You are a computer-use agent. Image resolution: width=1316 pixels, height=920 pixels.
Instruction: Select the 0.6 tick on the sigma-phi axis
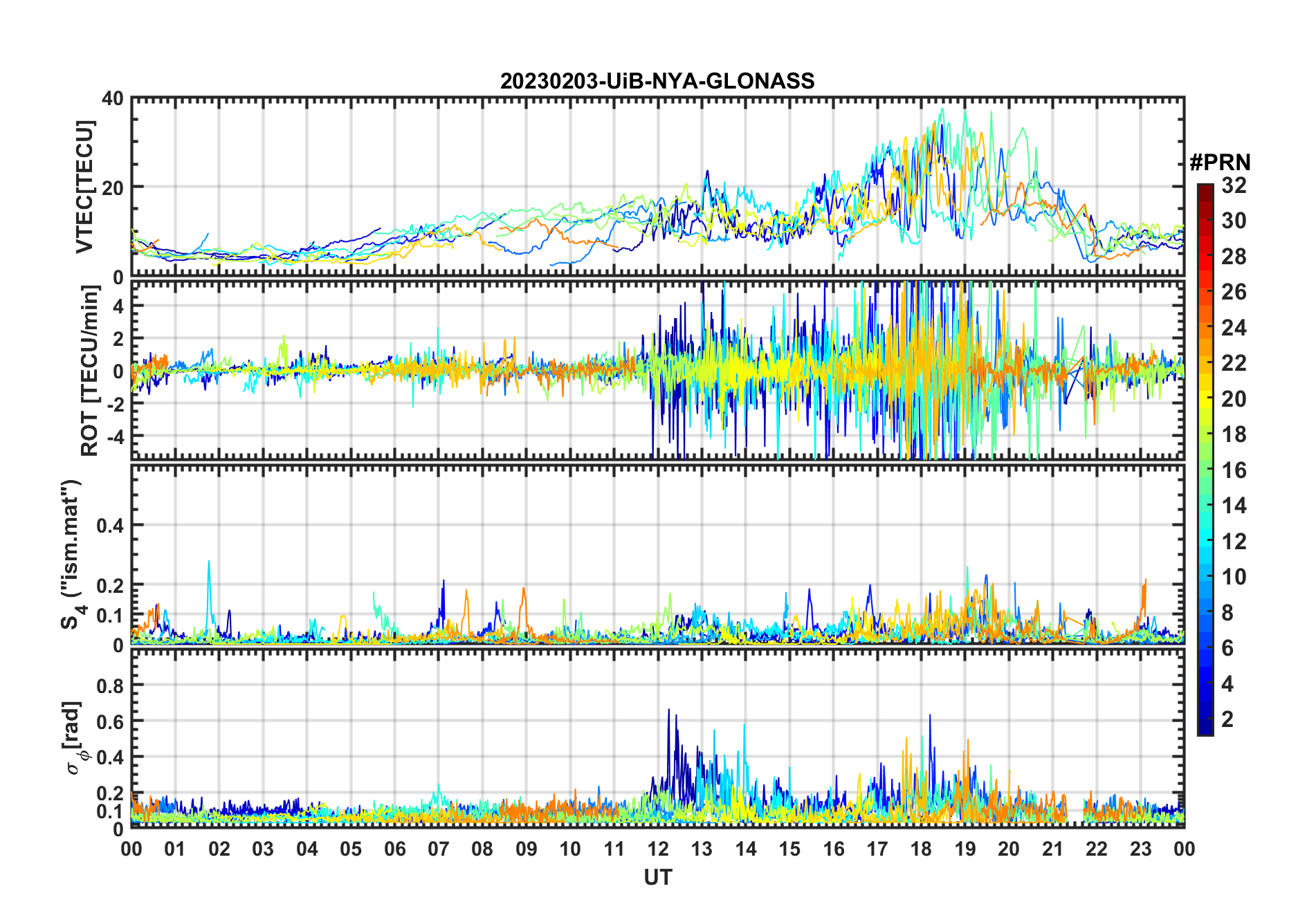click(110, 721)
